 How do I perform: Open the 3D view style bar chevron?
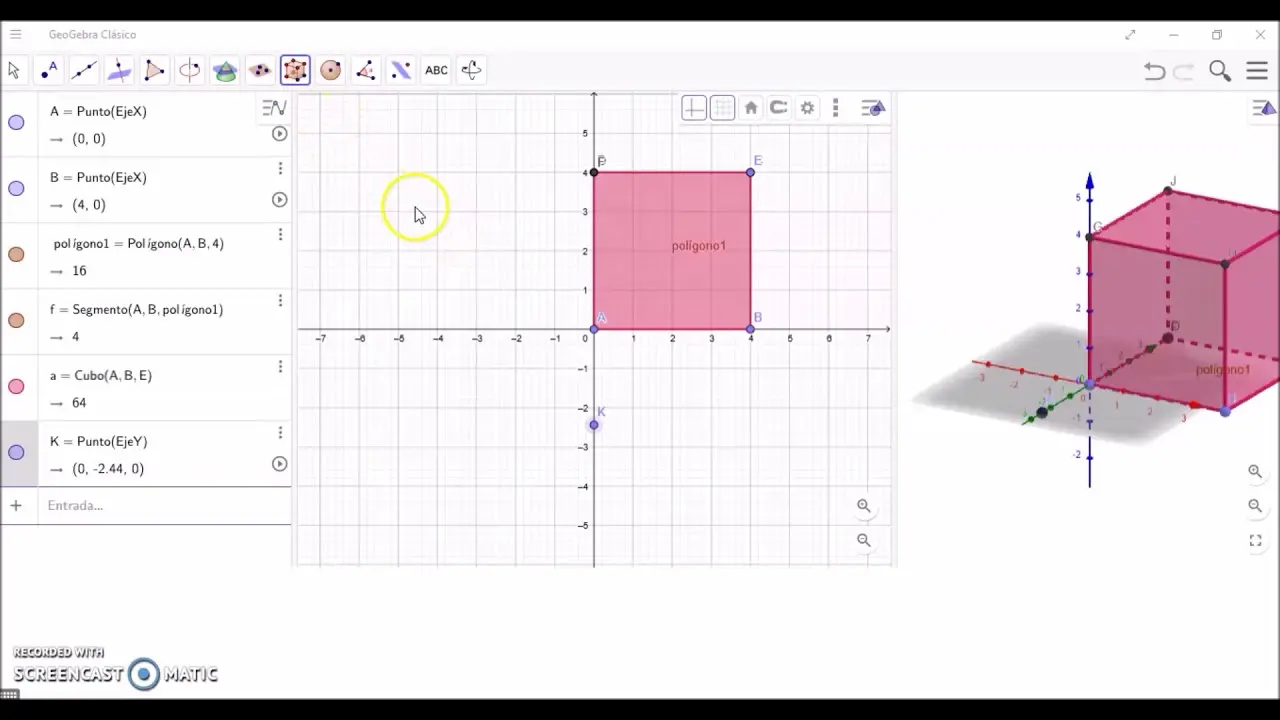1262,108
